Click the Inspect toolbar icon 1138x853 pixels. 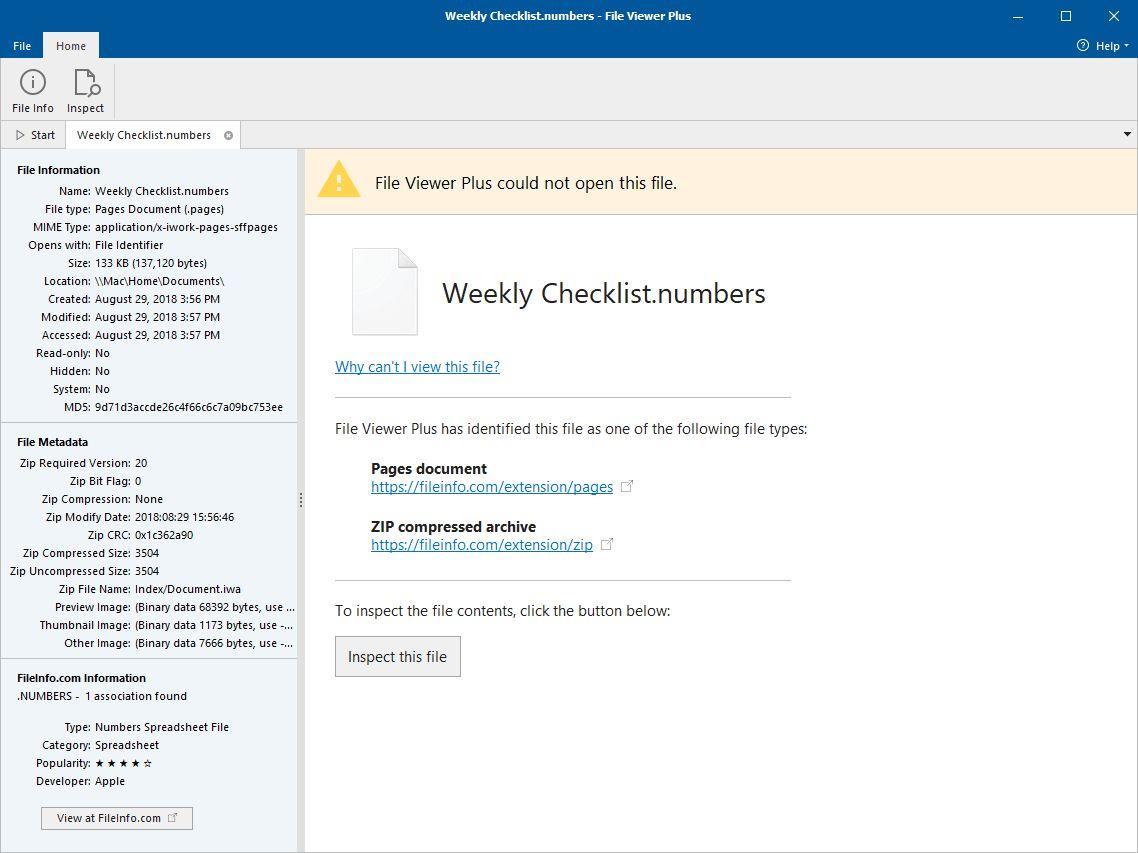86,91
